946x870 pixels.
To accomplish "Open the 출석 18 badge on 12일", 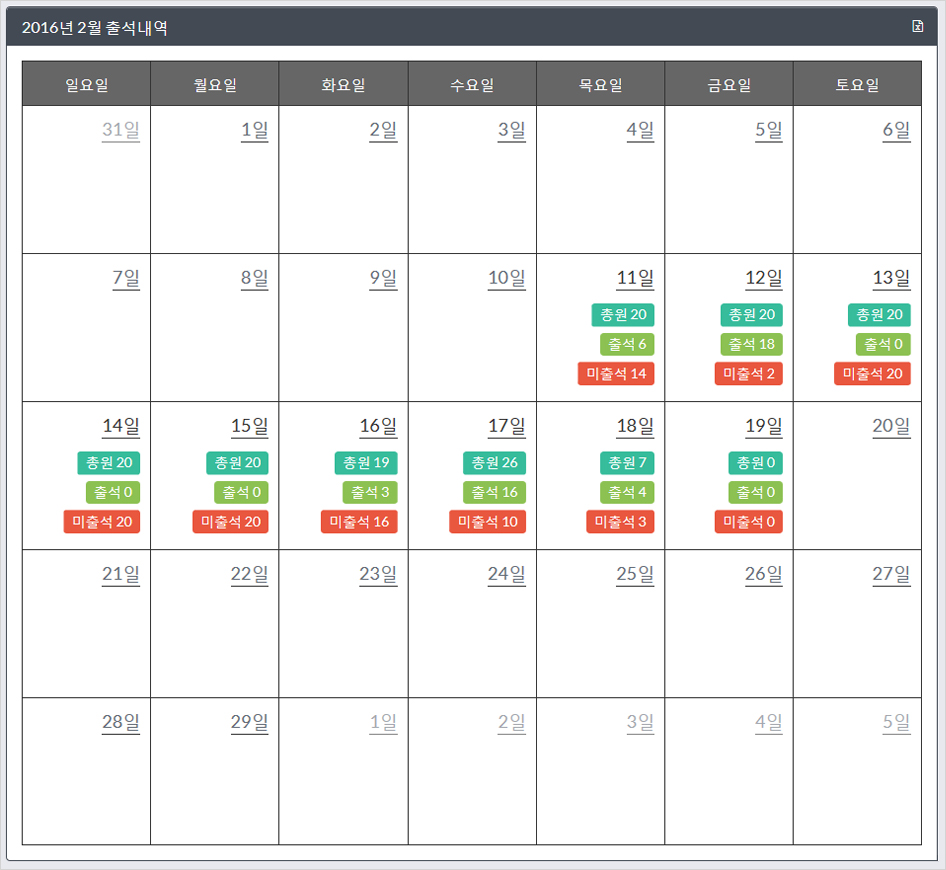I will [x=751, y=344].
